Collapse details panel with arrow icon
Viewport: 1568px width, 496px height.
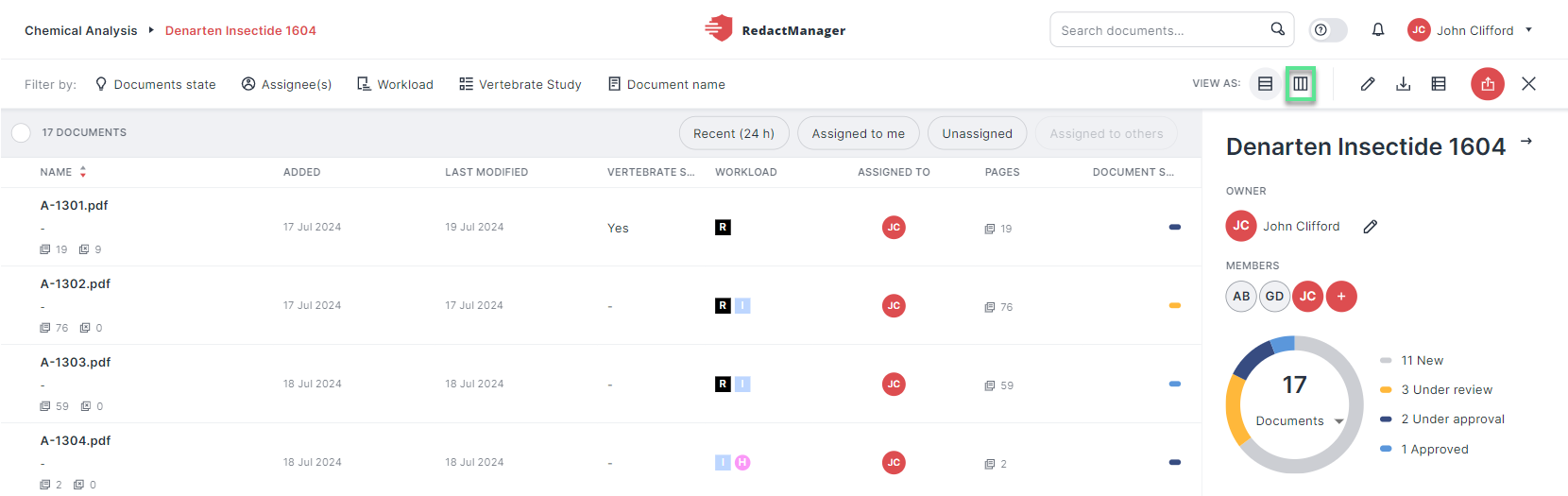pos(1526,142)
